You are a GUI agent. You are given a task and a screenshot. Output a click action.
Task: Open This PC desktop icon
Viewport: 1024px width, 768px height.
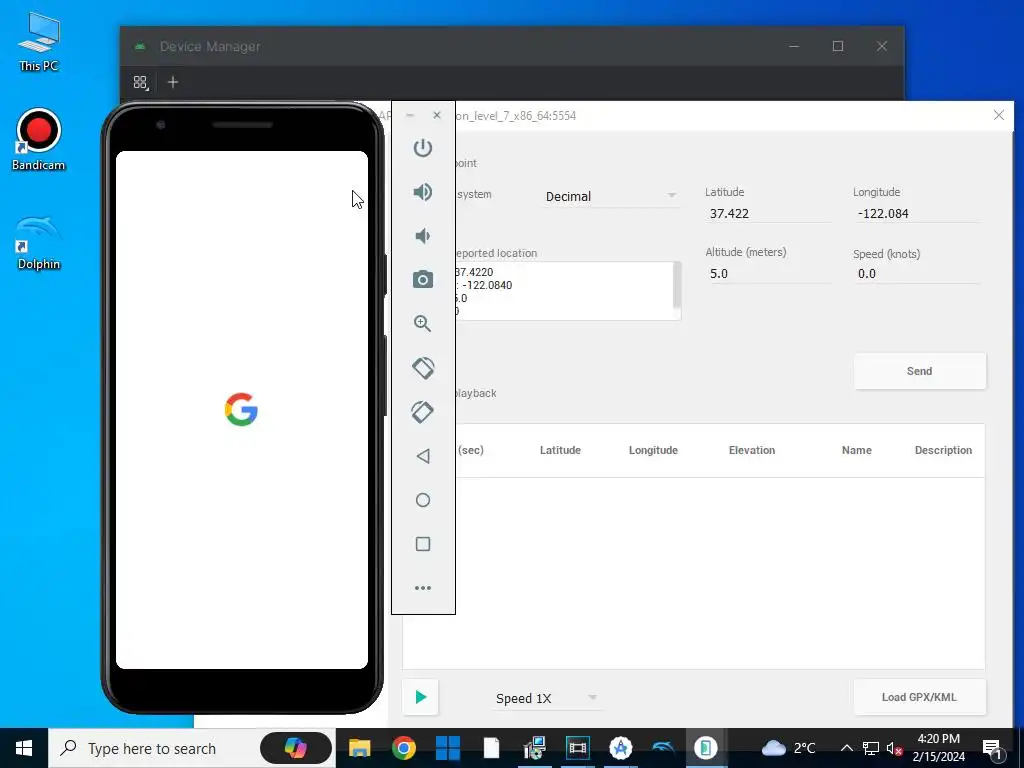pyautogui.click(x=39, y=42)
